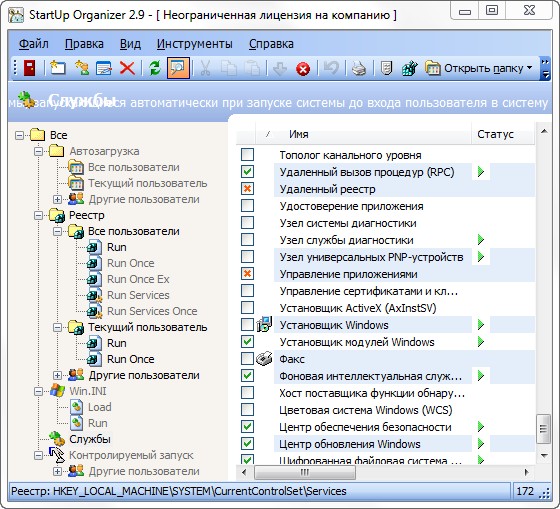Sort list by Имя column header
Image resolution: width=560 pixels, height=509 pixels.
point(363,134)
